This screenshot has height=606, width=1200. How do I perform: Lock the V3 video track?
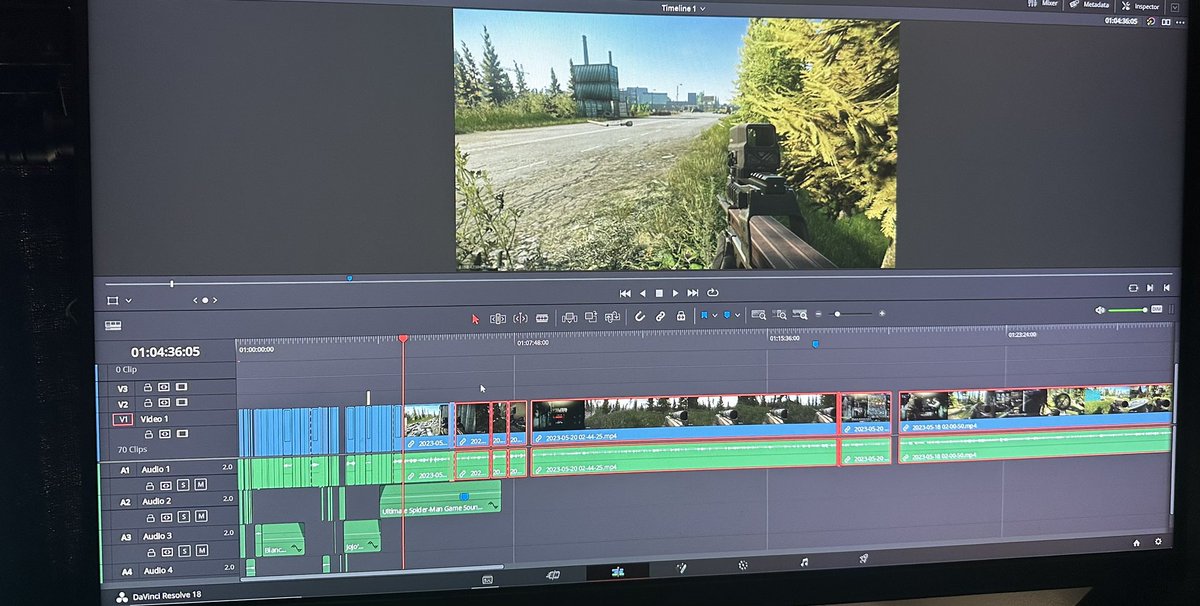pos(148,386)
